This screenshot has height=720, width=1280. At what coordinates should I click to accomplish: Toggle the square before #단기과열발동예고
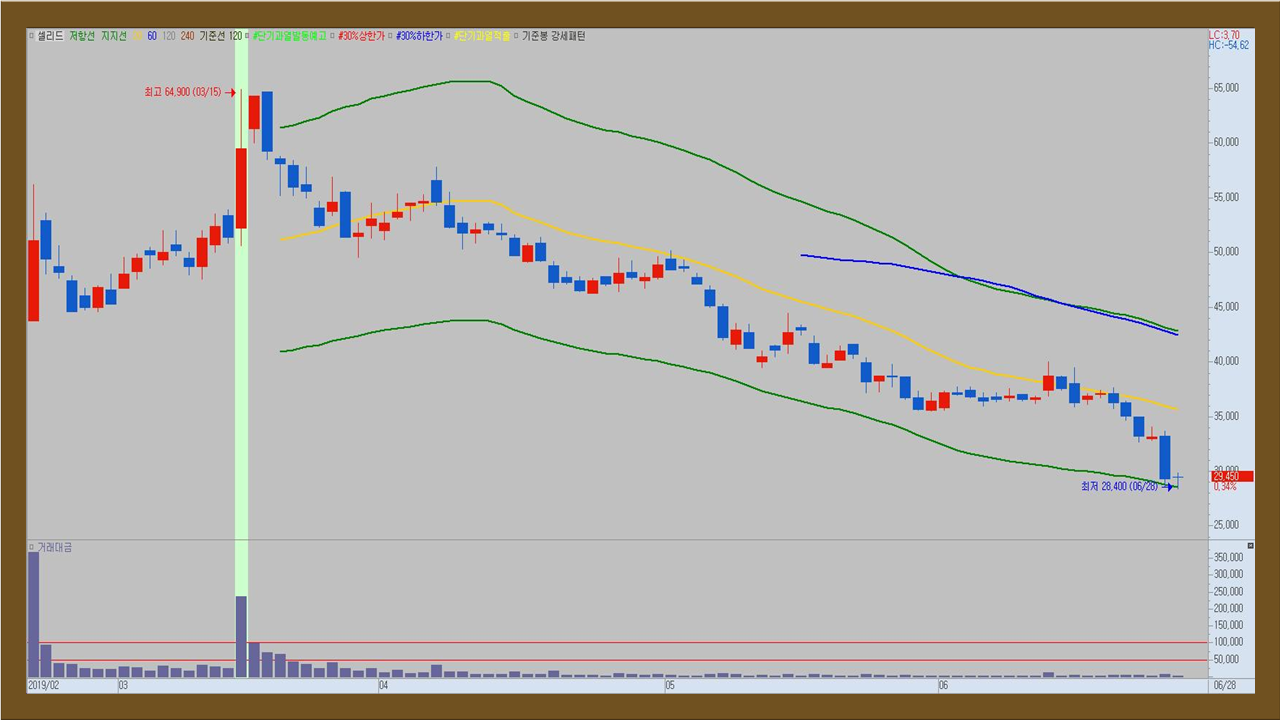tap(248, 36)
